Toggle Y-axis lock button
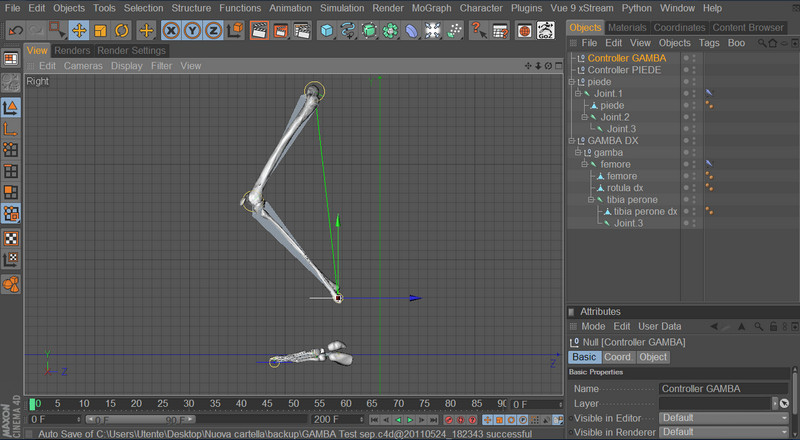The height and width of the screenshot is (440, 800). 191,31
